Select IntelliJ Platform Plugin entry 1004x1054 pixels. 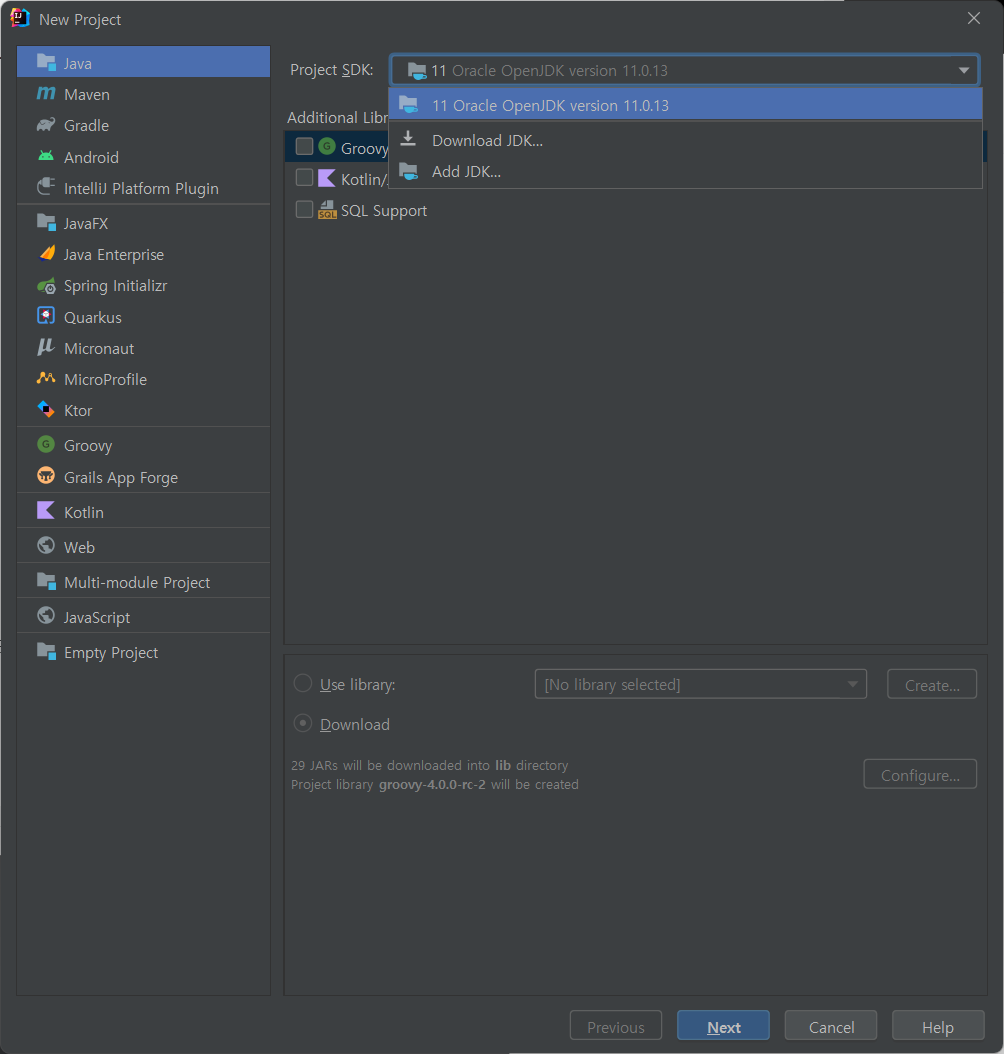coord(143,188)
